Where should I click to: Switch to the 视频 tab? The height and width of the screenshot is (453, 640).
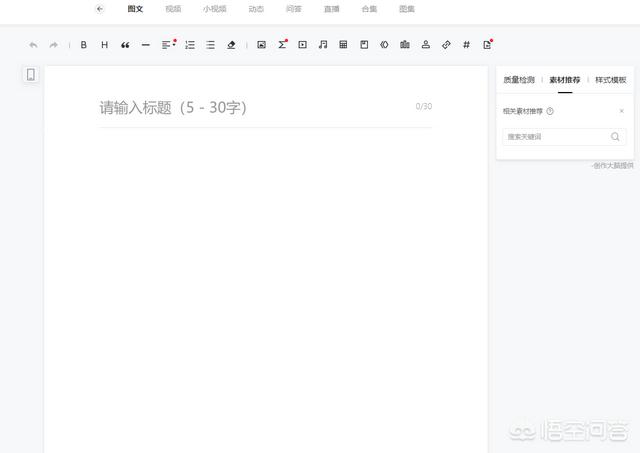173,9
